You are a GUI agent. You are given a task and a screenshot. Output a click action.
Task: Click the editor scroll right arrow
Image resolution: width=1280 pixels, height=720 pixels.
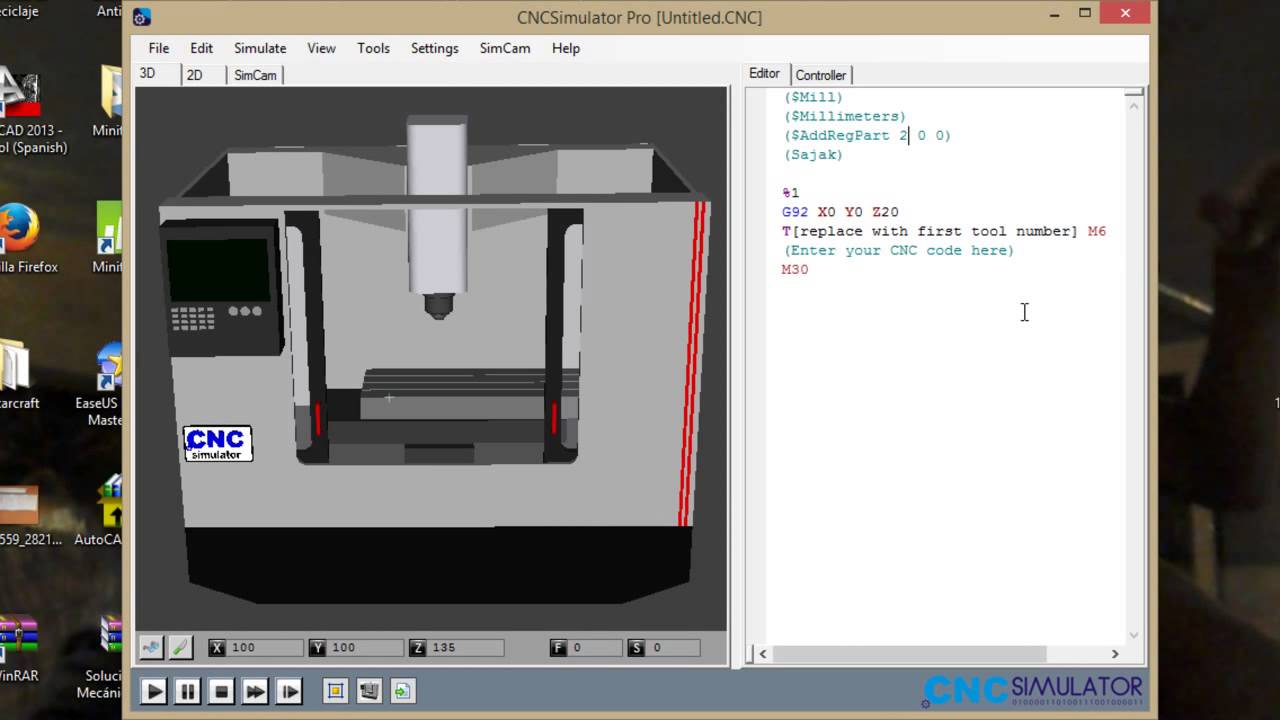tap(1115, 654)
